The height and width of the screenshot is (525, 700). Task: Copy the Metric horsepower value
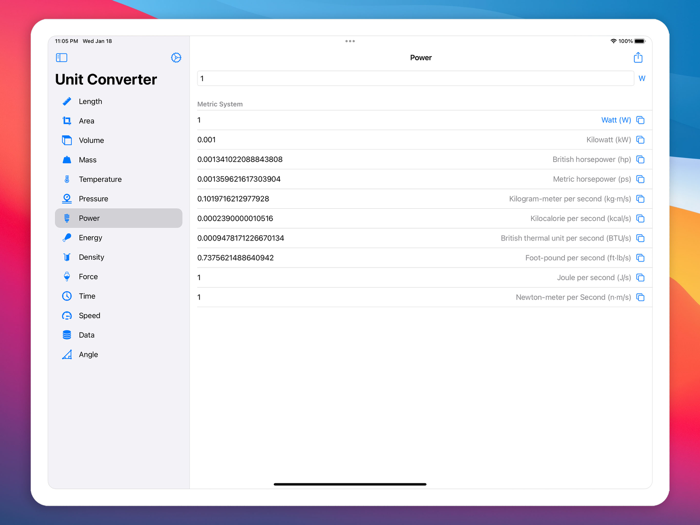[x=641, y=179]
